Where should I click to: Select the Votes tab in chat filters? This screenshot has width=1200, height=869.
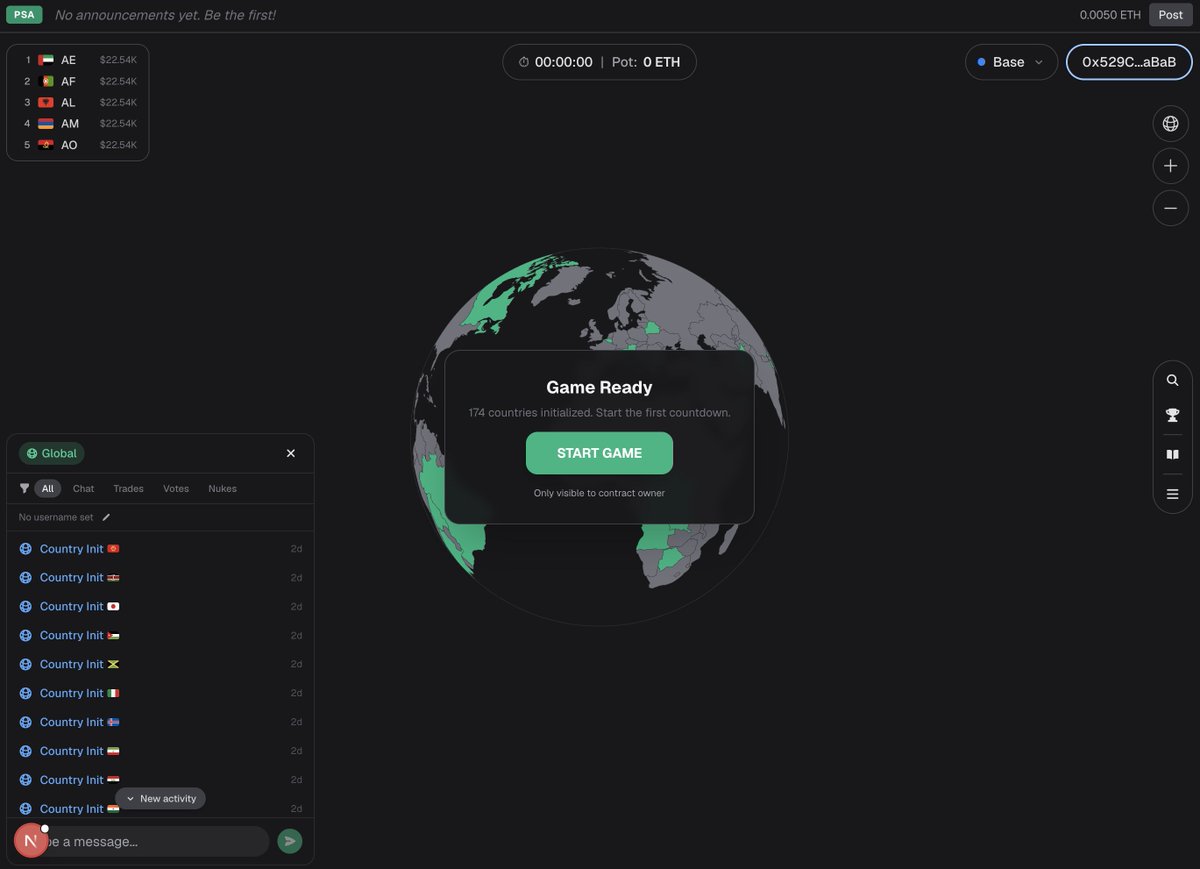point(176,488)
